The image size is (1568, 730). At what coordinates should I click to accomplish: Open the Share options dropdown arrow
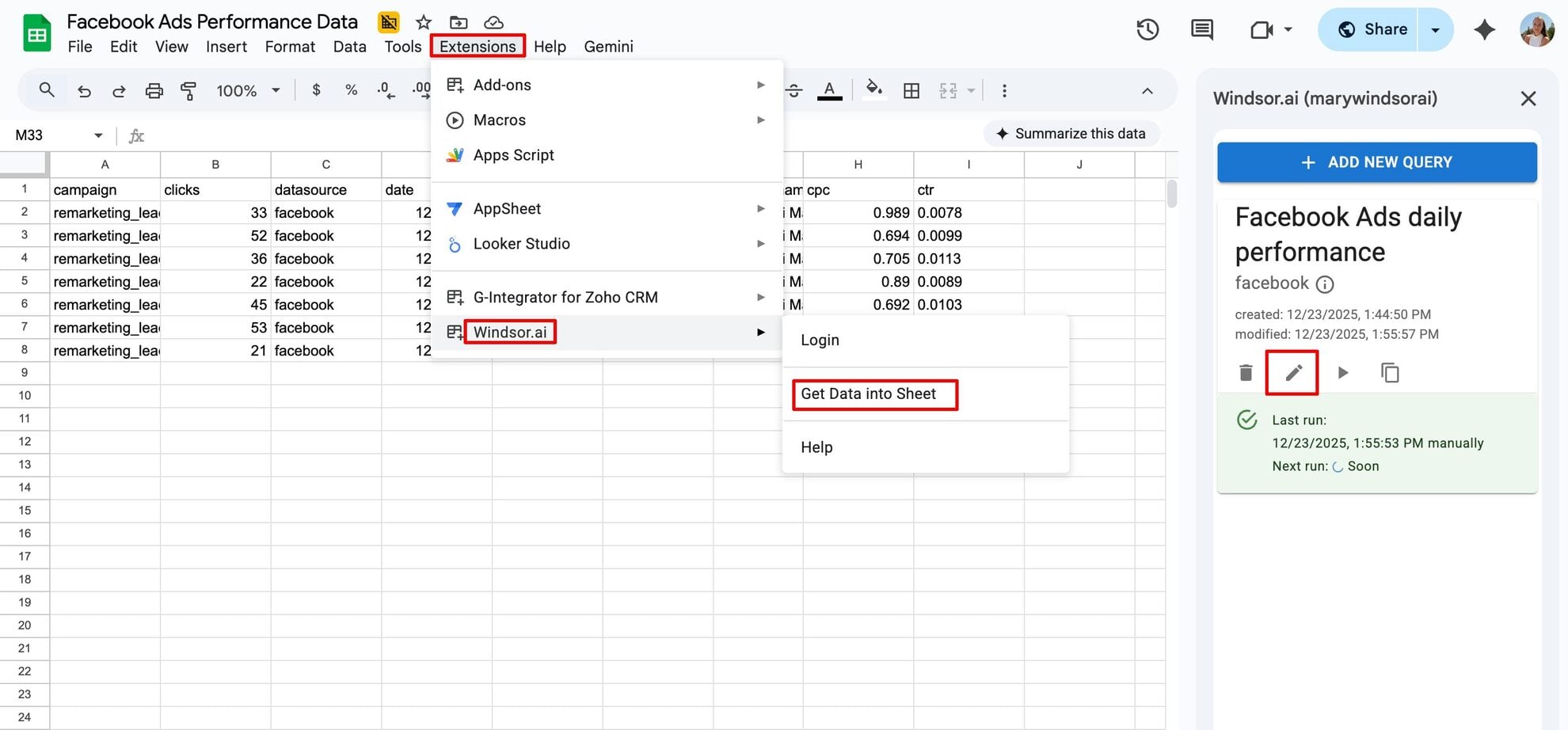(x=1435, y=29)
